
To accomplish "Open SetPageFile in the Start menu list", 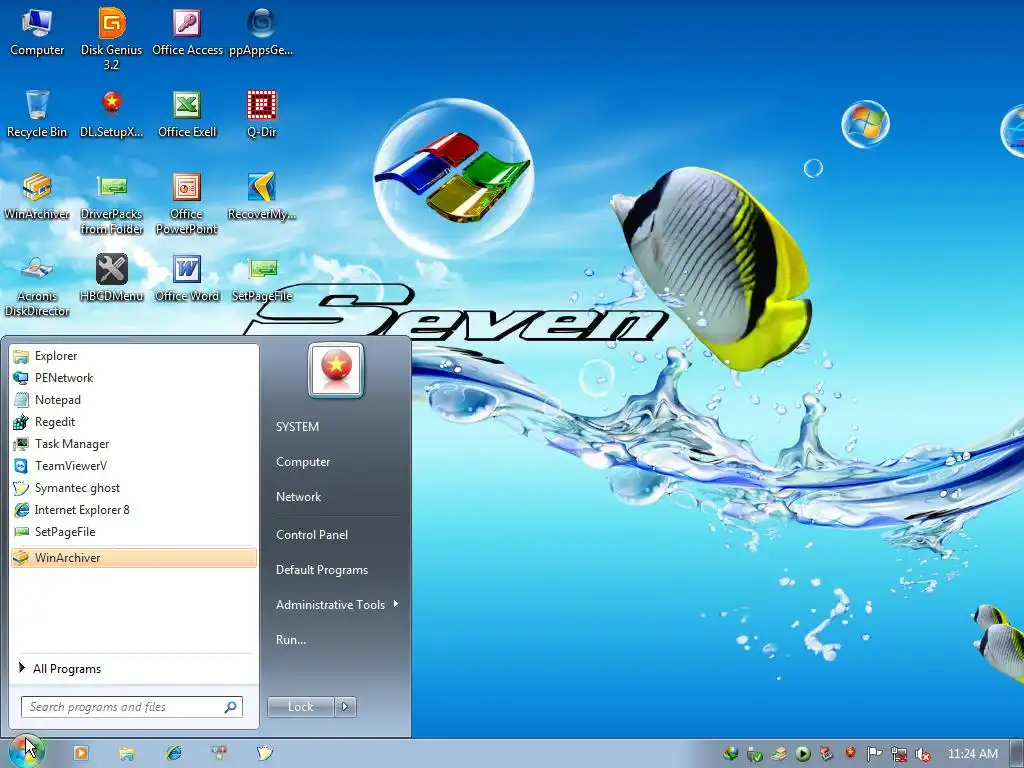I will pyautogui.click(x=134, y=532).
